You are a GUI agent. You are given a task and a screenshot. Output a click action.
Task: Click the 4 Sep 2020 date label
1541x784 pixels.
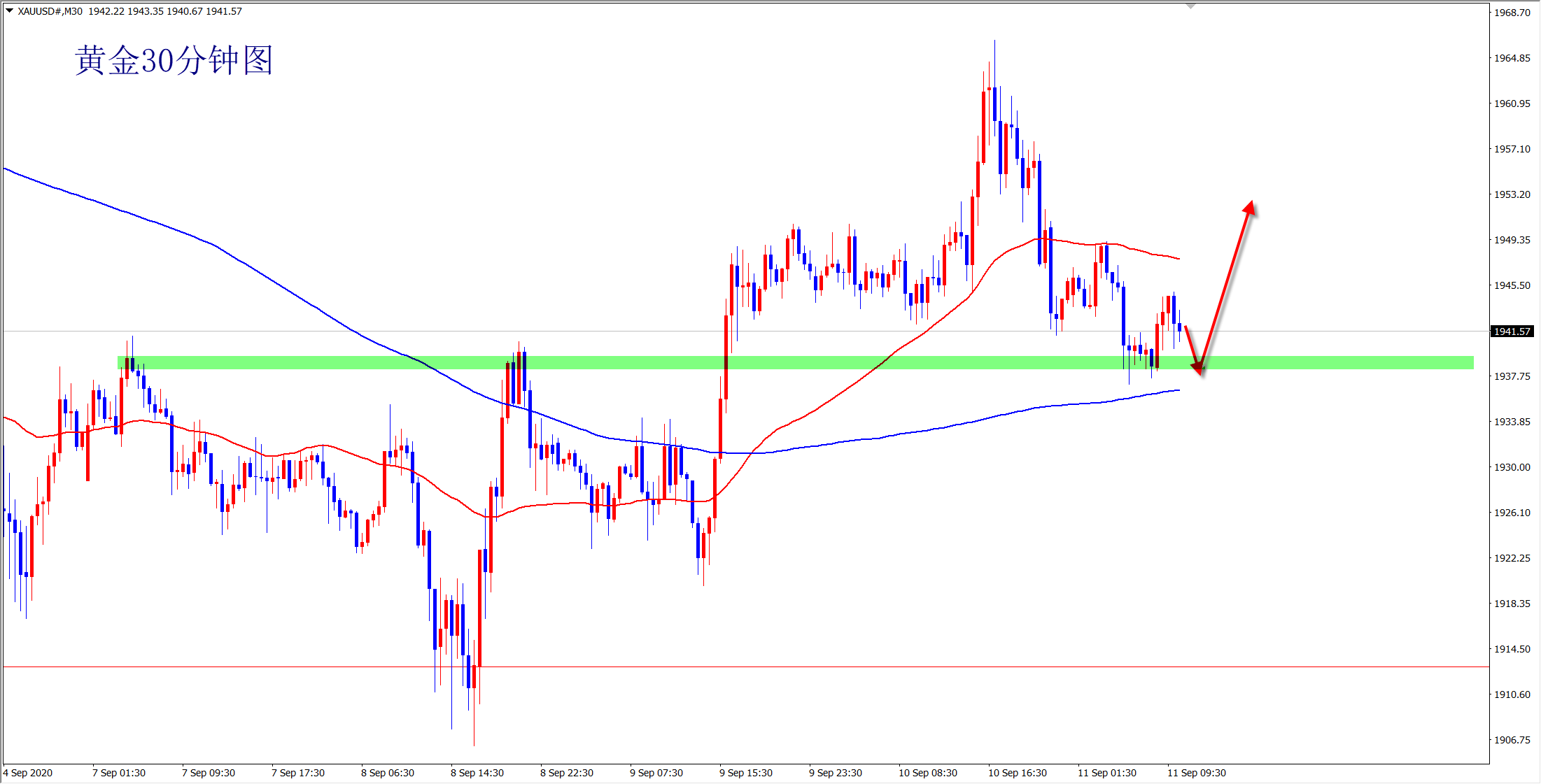[x=28, y=773]
